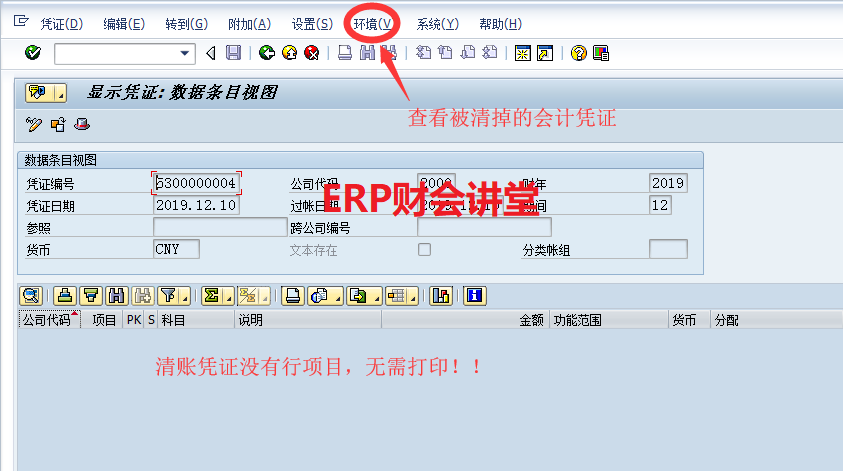Toggle the 文本存在 checkbox

point(424,250)
